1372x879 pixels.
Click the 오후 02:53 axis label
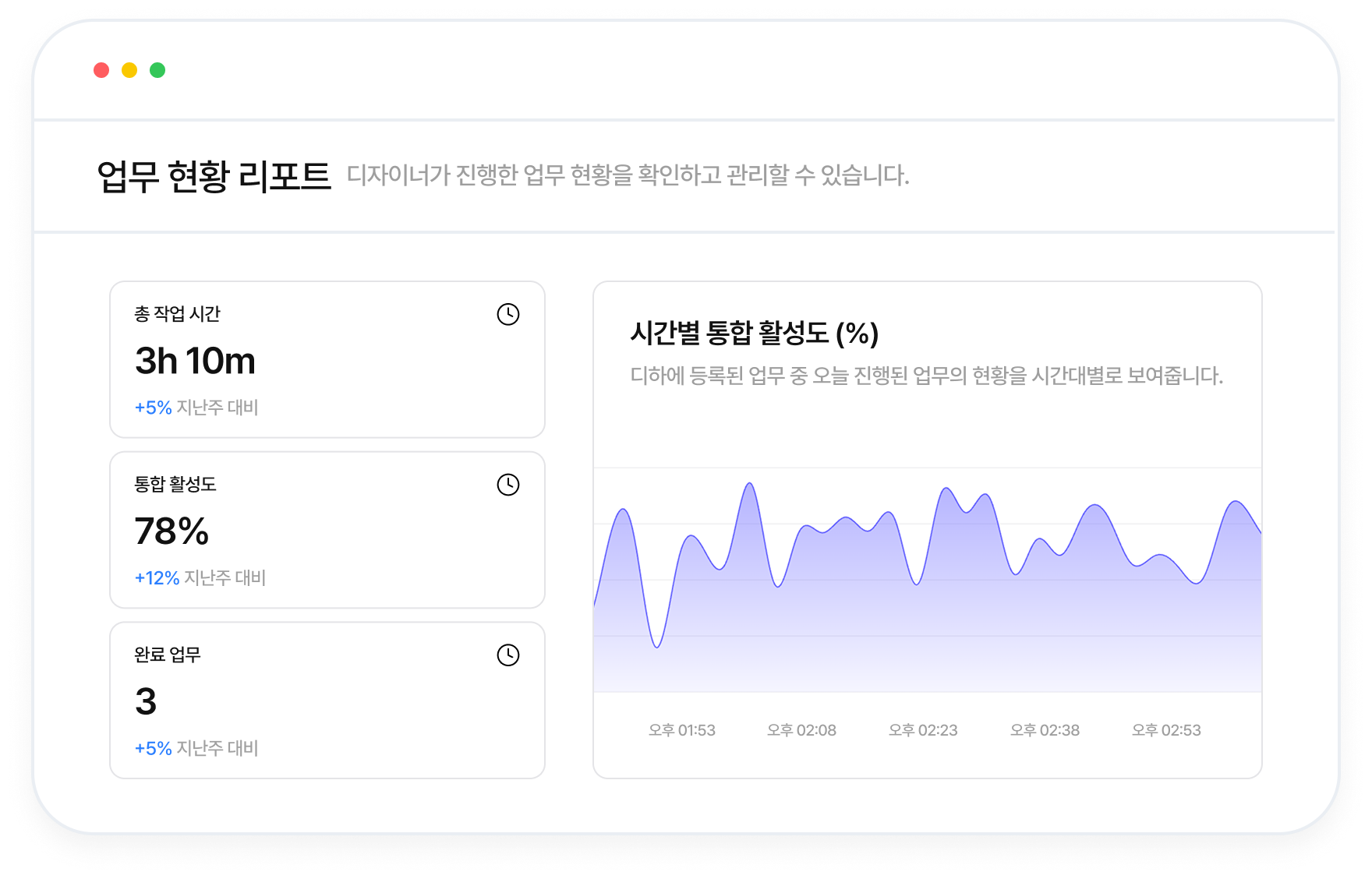click(1166, 730)
